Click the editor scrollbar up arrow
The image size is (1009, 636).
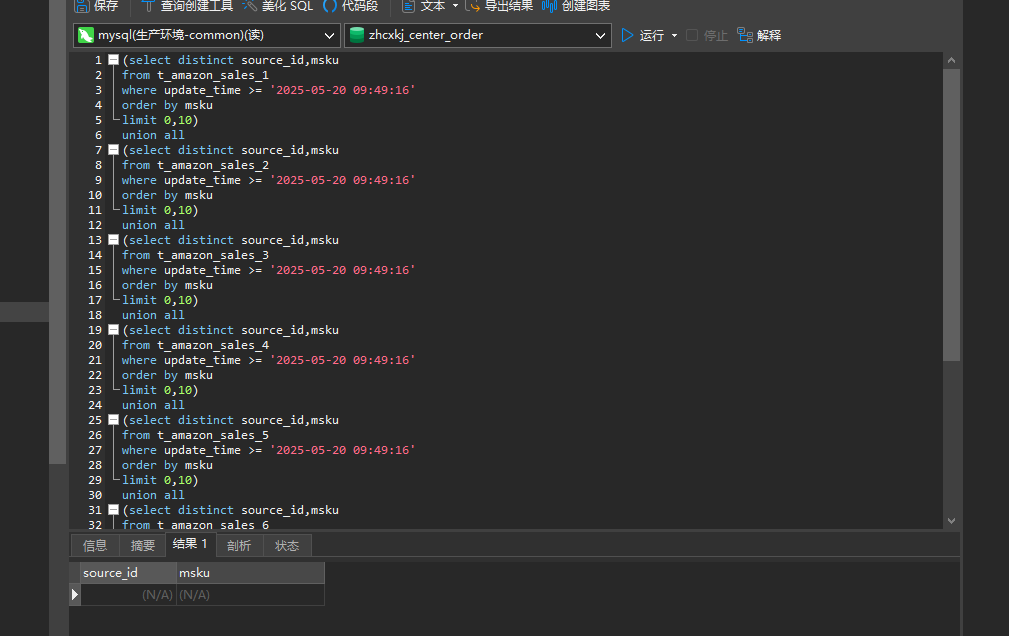tap(951, 60)
